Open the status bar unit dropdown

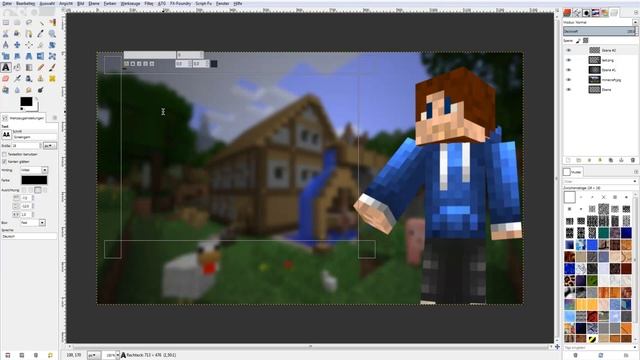coord(93,356)
